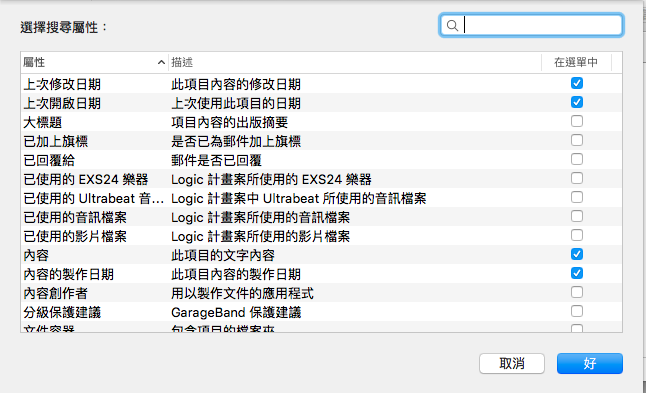Enable the 已回覆給 checkbox
Viewport: 646px width, 393px height.
coord(577,159)
